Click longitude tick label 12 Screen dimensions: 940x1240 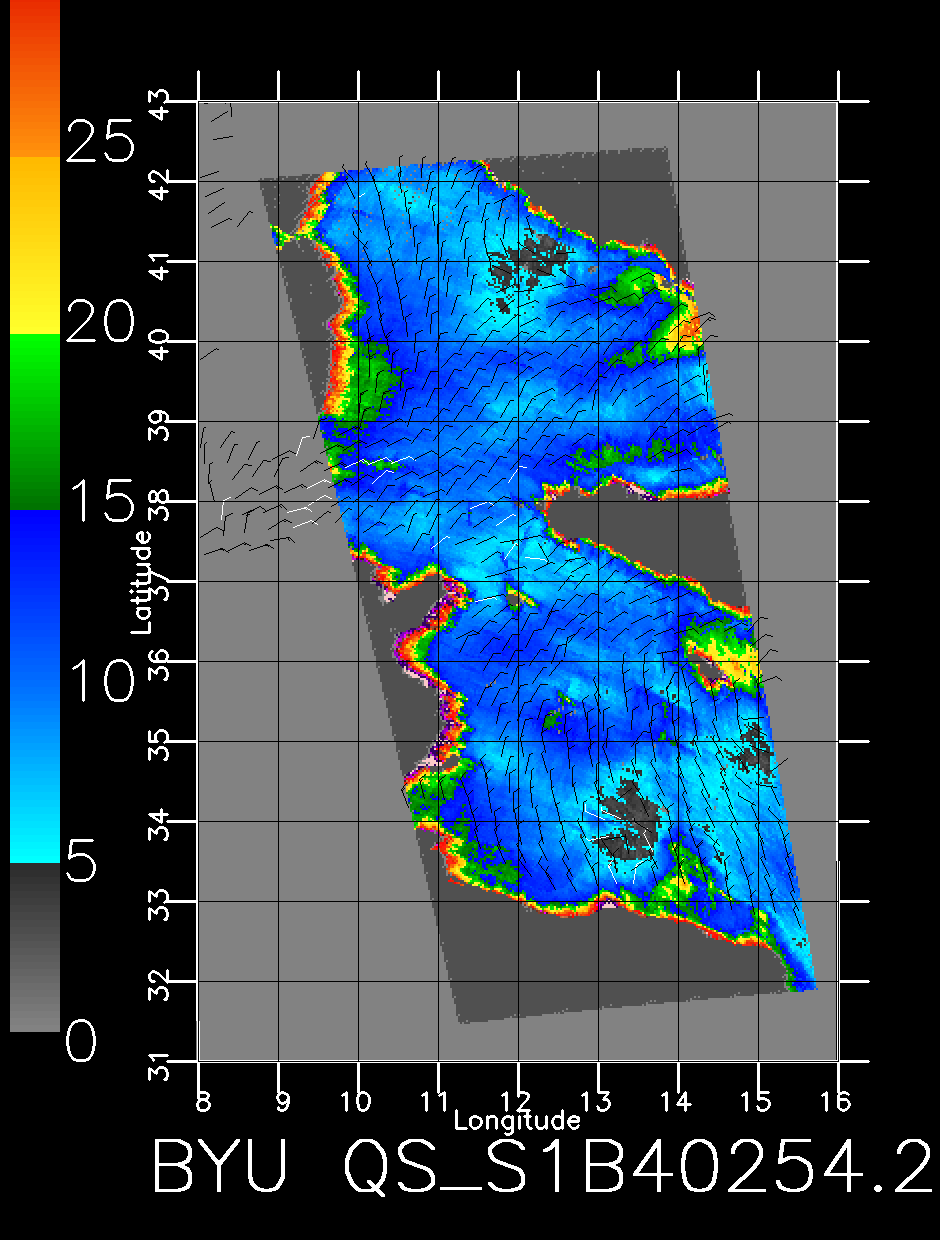point(517,1101)
